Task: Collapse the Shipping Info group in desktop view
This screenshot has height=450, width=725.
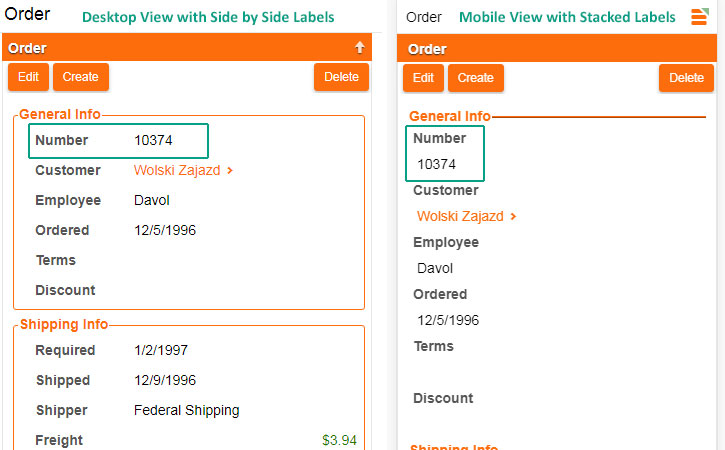Action: pyautogui.click(x=63, y=324)
